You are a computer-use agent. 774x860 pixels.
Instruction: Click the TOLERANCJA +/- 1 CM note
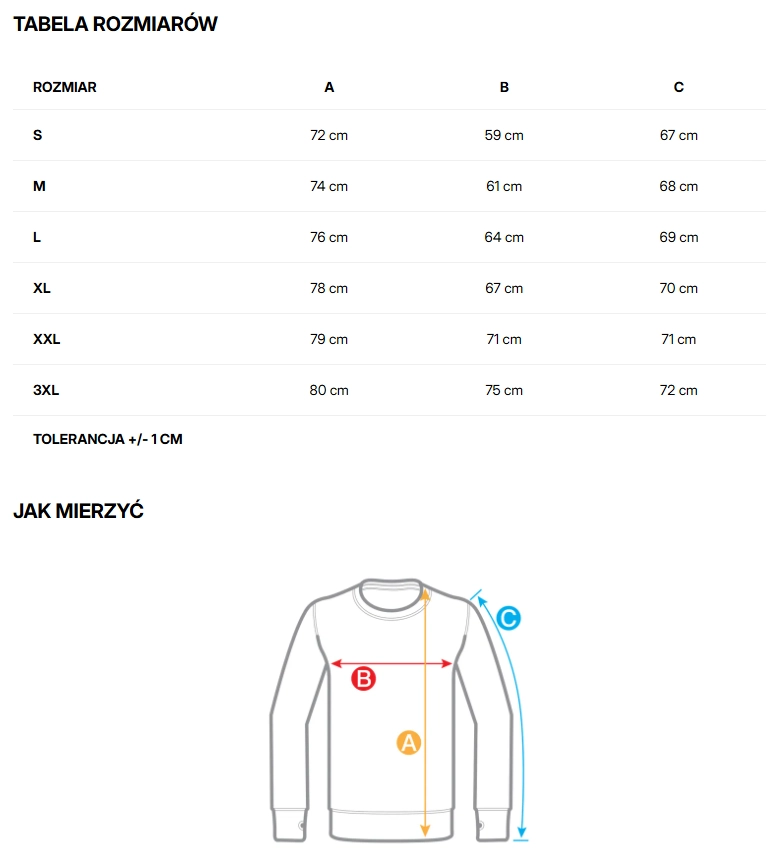(x=108, y=439)
